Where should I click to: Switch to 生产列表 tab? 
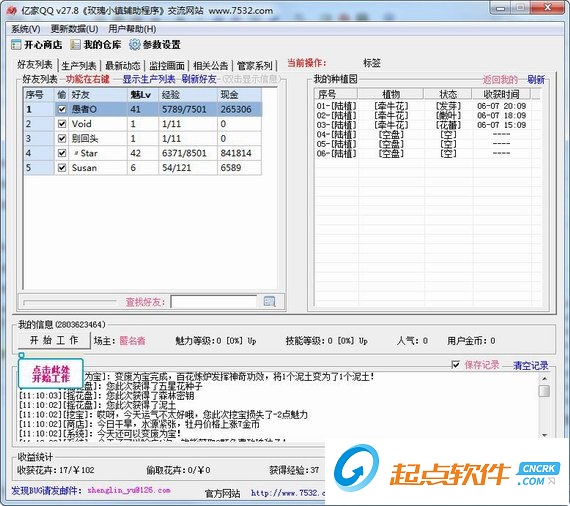[79, 66]
